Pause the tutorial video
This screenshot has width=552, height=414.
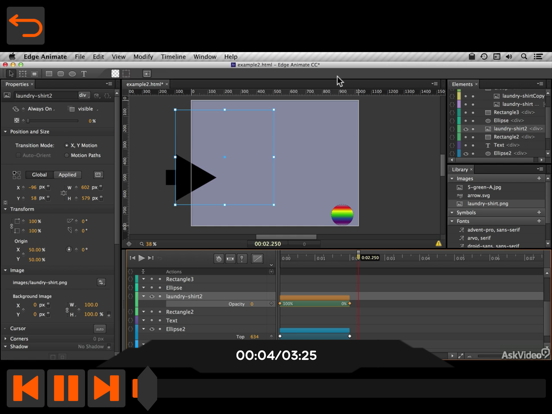point(66,388)
